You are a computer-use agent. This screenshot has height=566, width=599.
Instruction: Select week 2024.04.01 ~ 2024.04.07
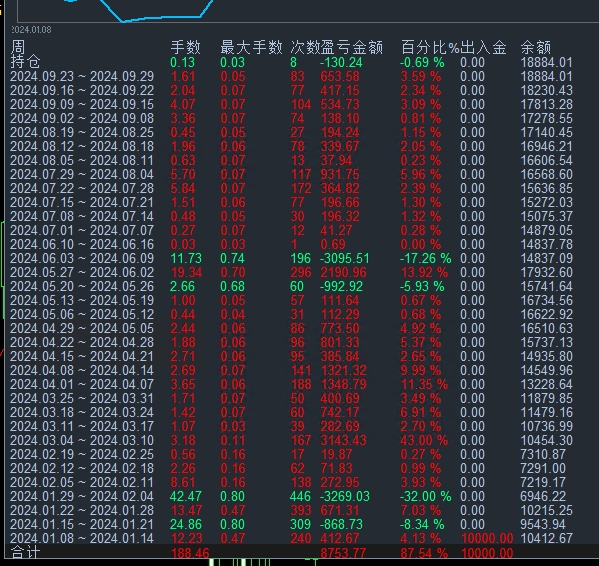[x=82, y=385]
